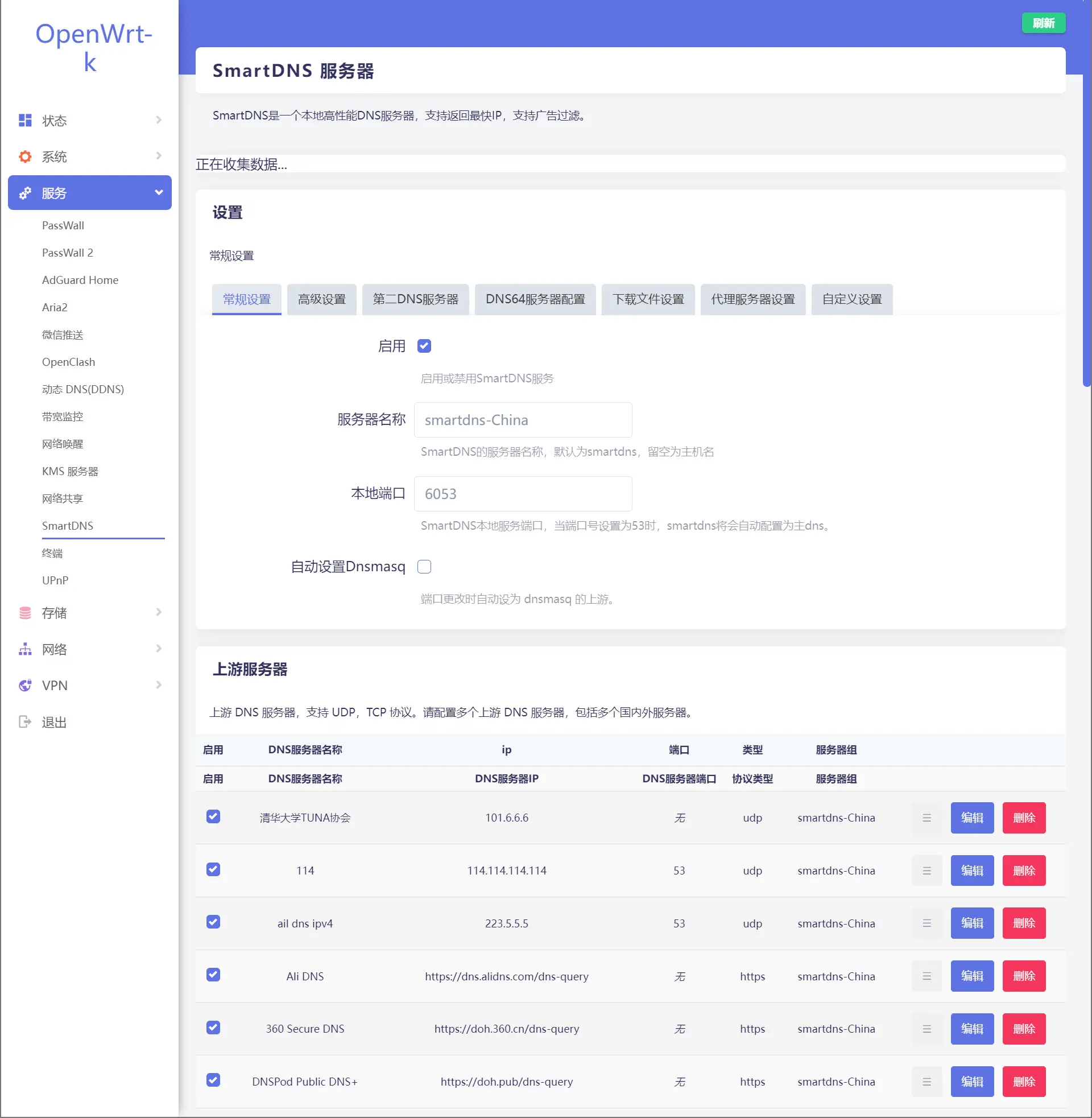Toggle the 启用 SmartDNS checkbox
1092x1118 pixels.
click(x=424, y=346)
